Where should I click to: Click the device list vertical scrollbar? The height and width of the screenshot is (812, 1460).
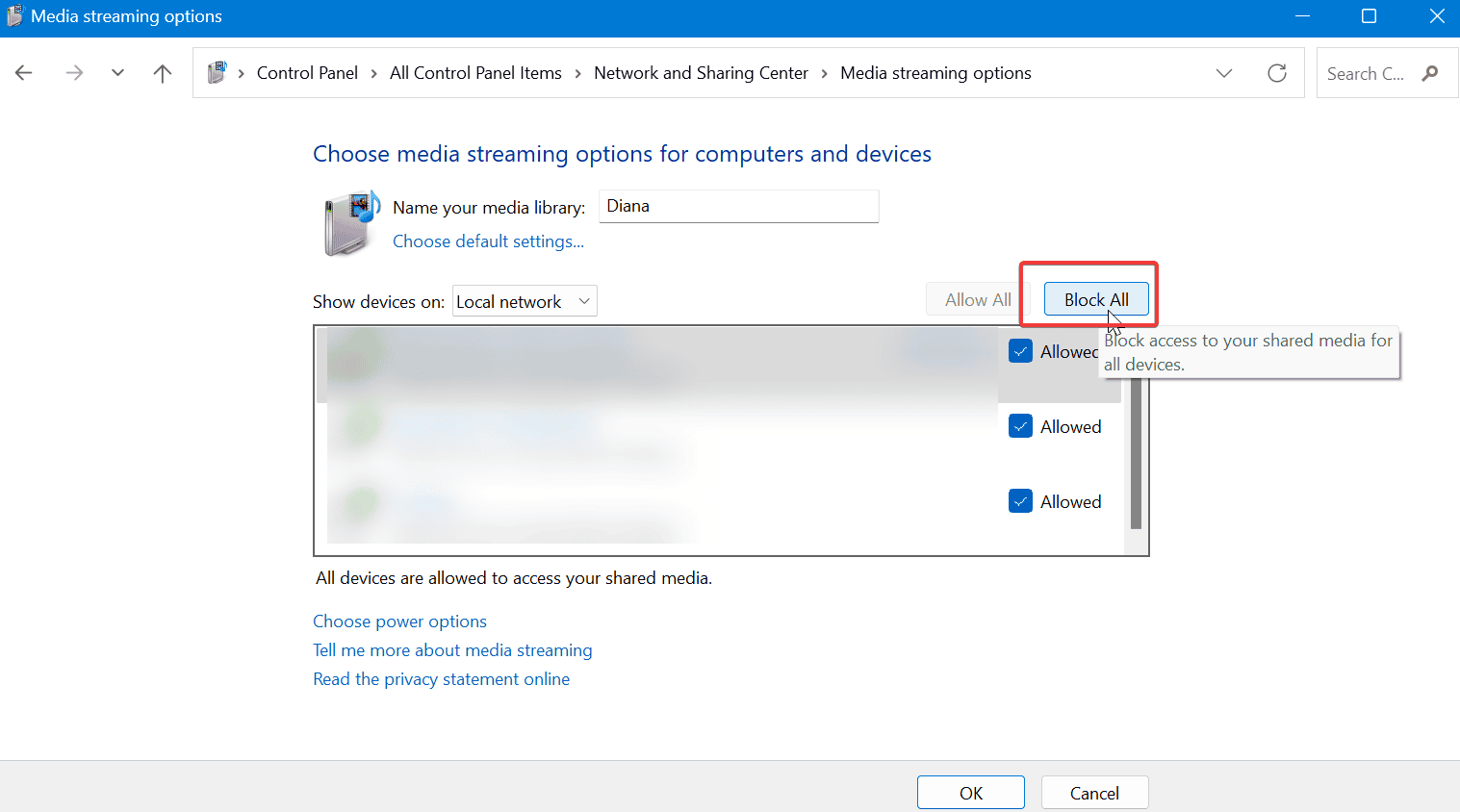[1136, 452]
